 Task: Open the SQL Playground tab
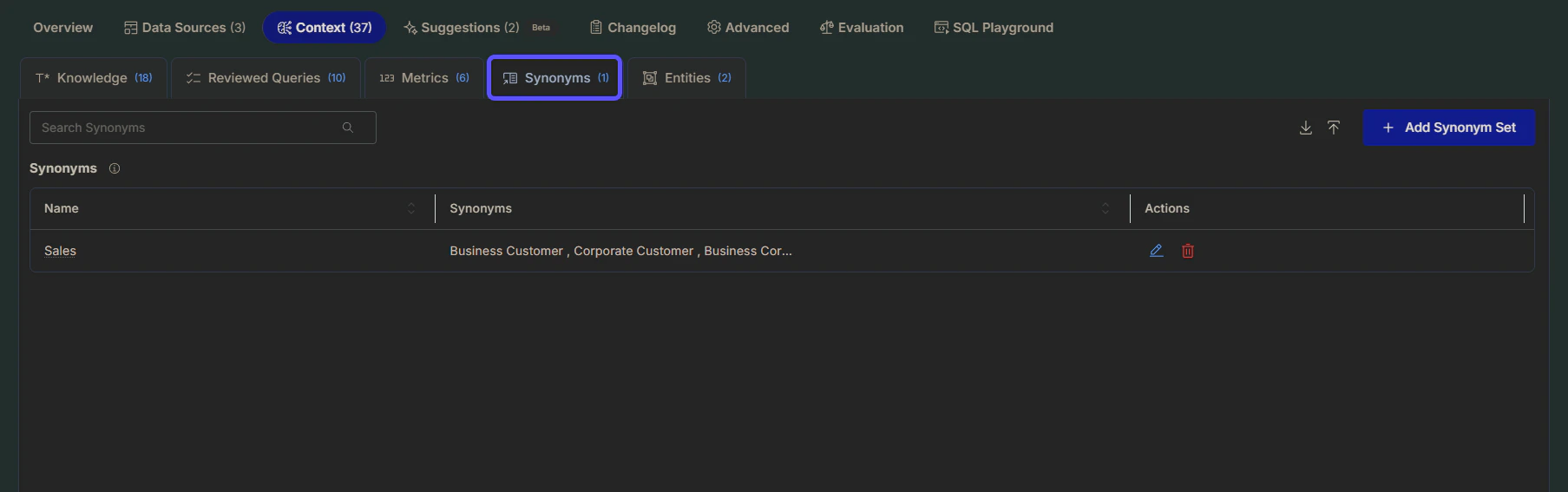coord(994,28)
